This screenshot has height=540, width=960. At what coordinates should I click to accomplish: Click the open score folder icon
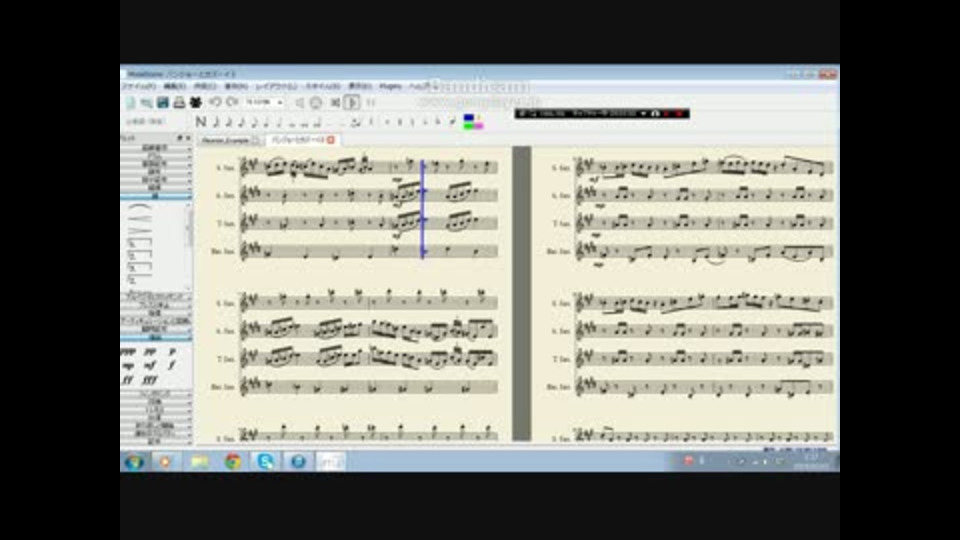146,103
